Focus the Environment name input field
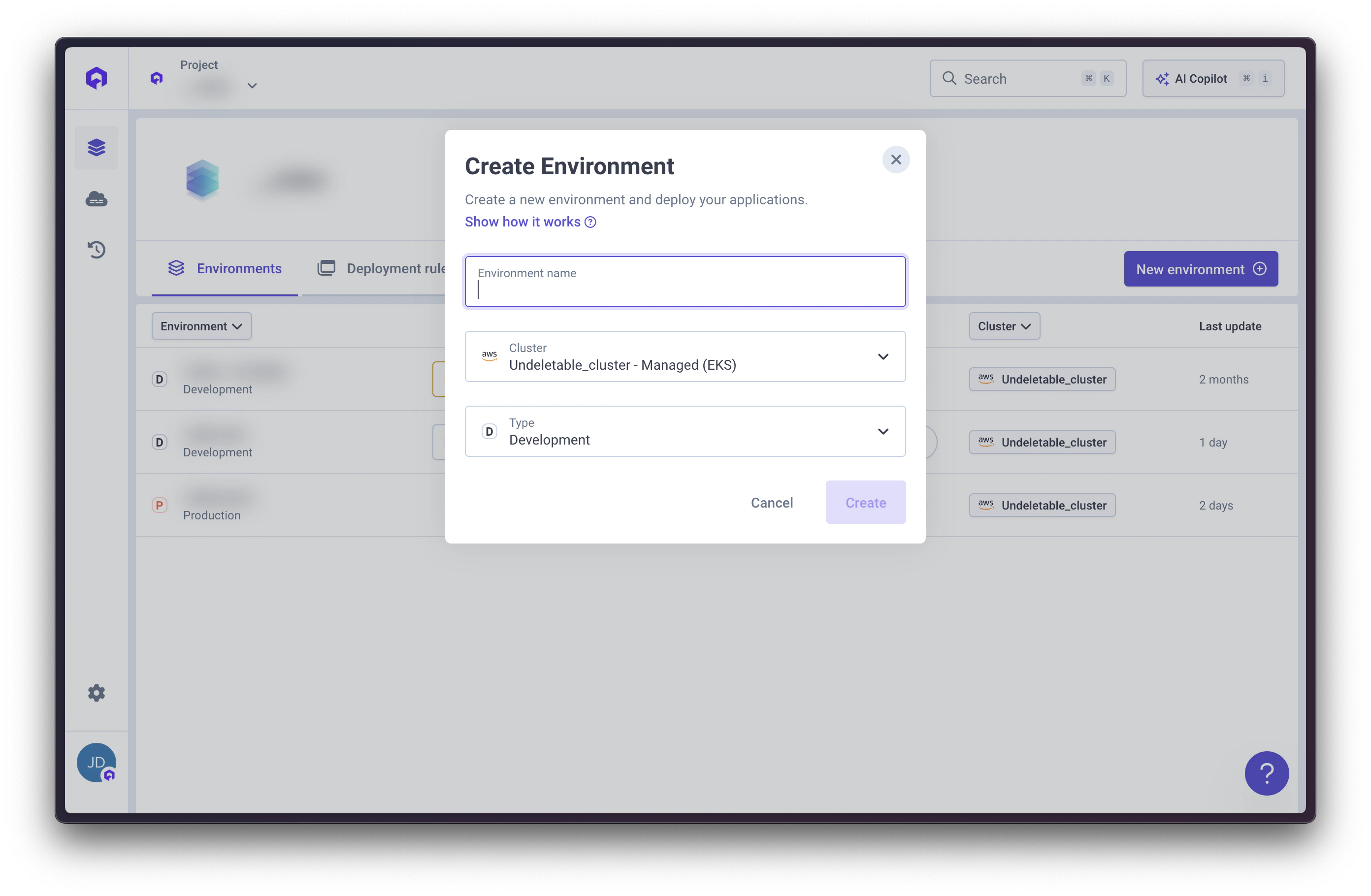Viewport: 1371px width, 896px height. (685, 282)
